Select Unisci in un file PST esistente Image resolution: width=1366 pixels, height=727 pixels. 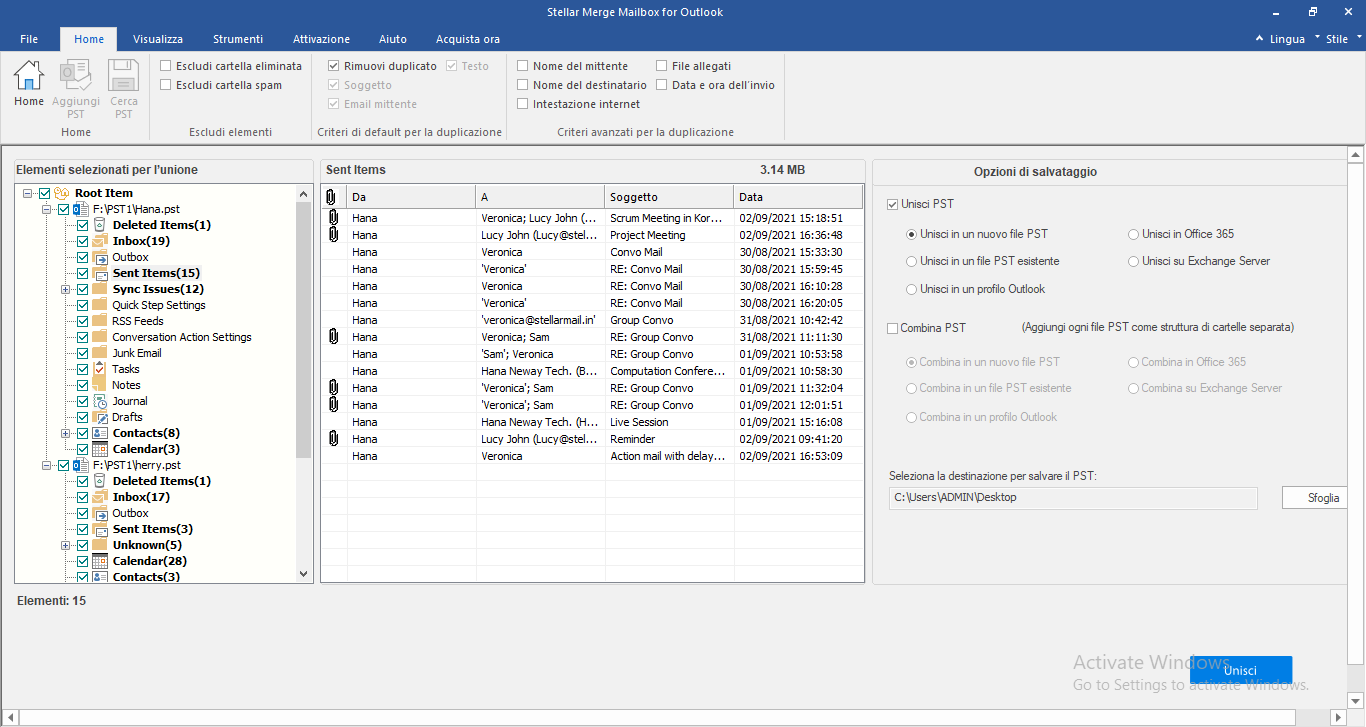pos(911,261)
